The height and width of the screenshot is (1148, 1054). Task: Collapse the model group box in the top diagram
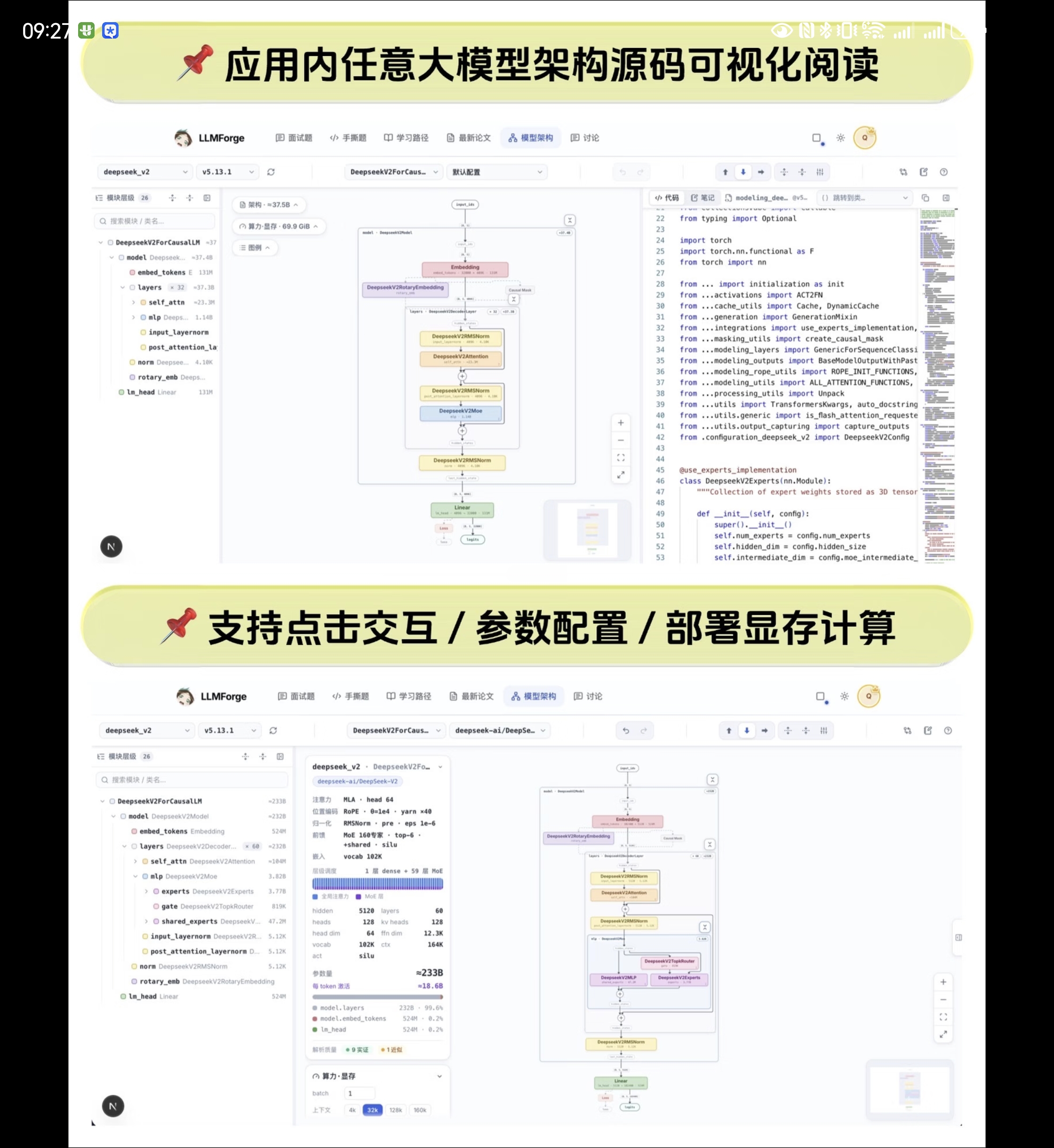tap(569, 220)
